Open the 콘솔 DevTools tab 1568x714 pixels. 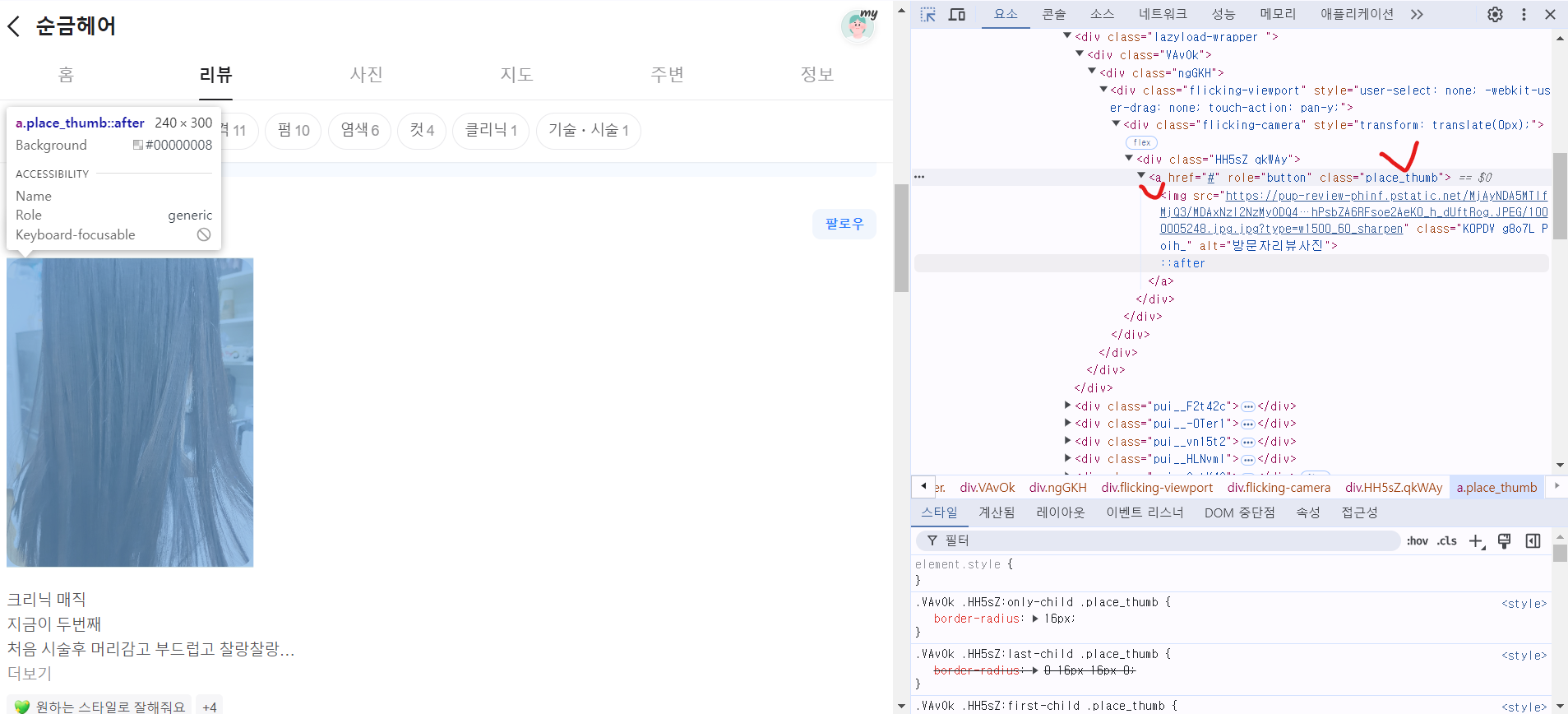tap(1054, 14)
